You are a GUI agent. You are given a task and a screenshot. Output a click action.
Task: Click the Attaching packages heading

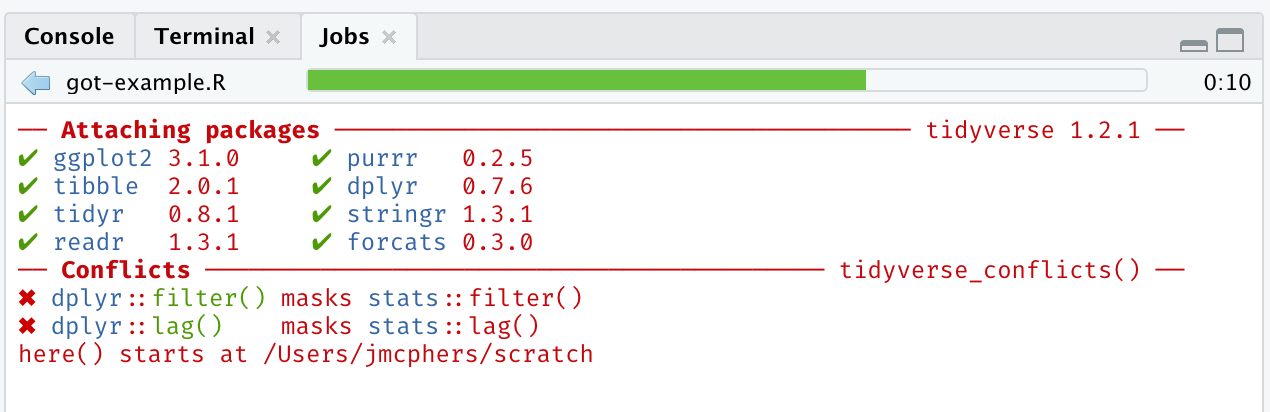190,130
